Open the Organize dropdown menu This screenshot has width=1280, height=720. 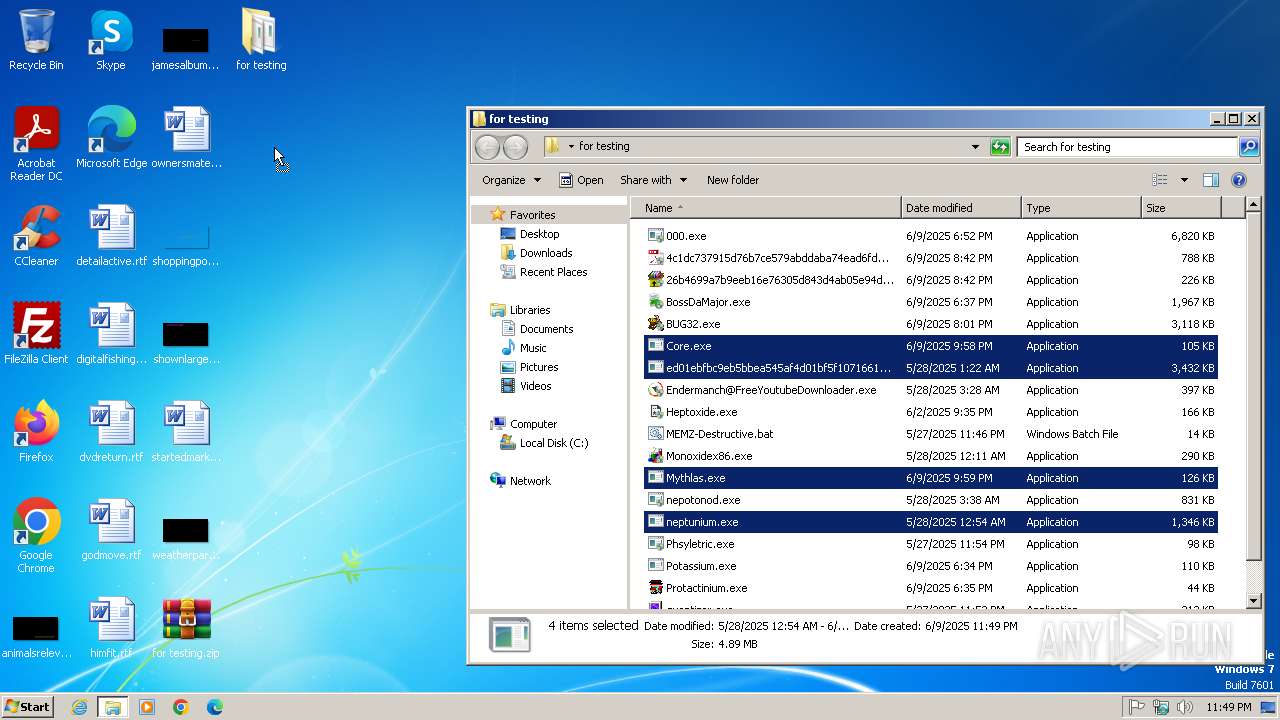[x=511, y=180]
